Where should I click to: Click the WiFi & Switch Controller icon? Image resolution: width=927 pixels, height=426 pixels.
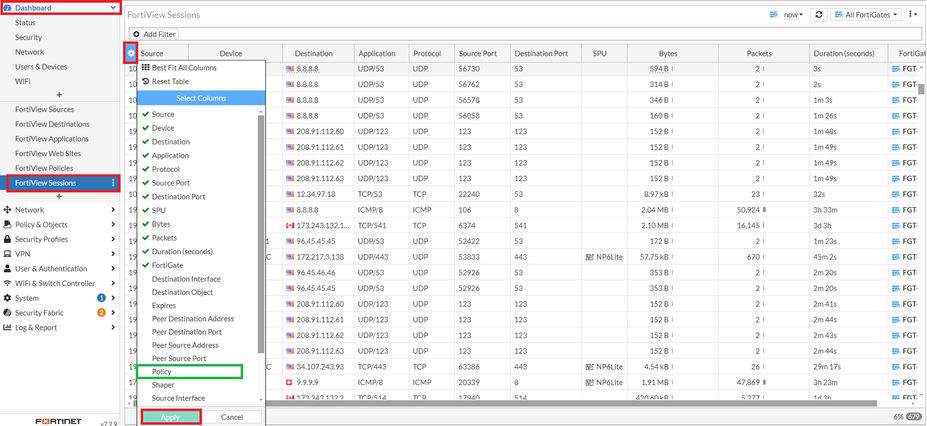8,284
